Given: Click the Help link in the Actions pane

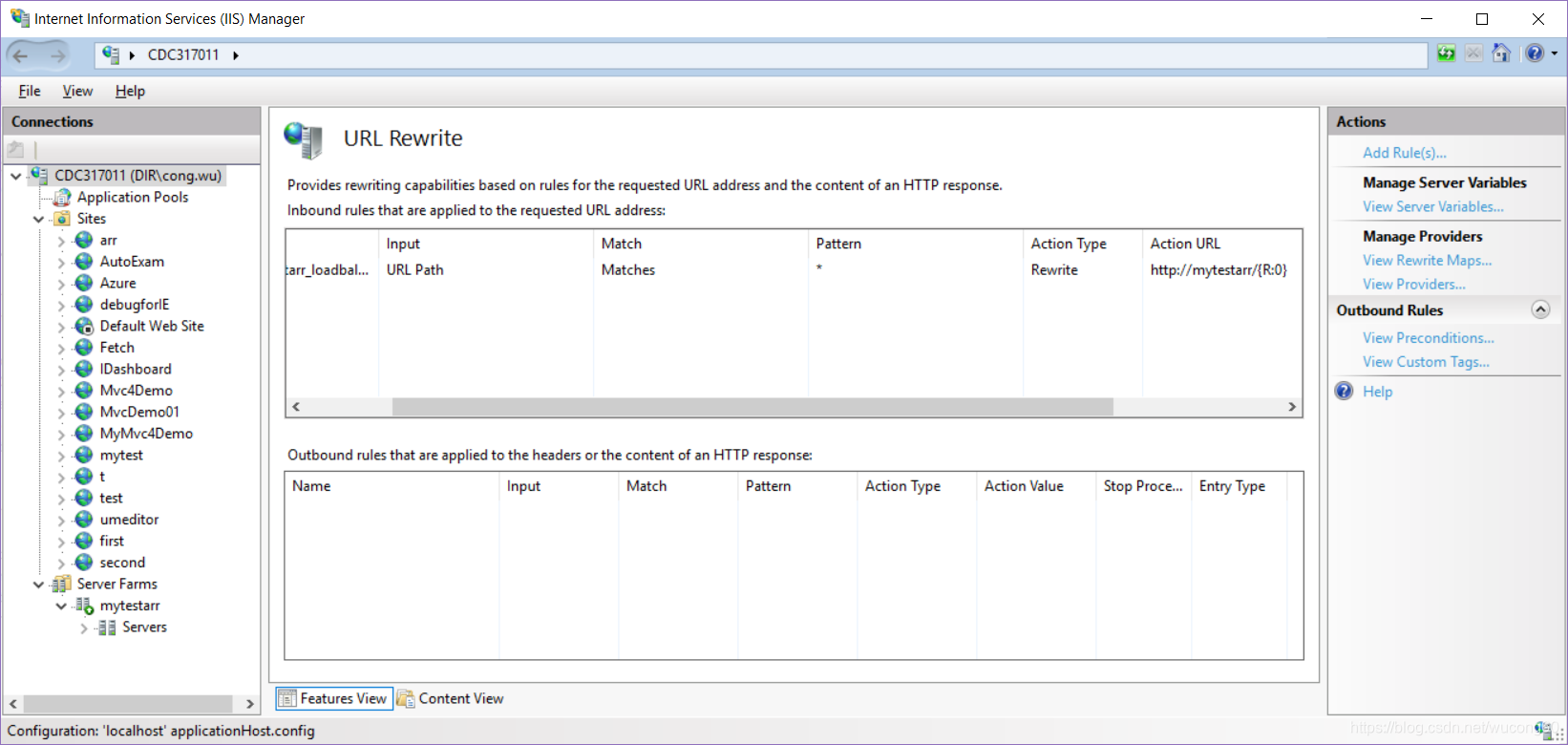Looking at the screenshot, I should pyautogui.click(x=1378, y=392).
